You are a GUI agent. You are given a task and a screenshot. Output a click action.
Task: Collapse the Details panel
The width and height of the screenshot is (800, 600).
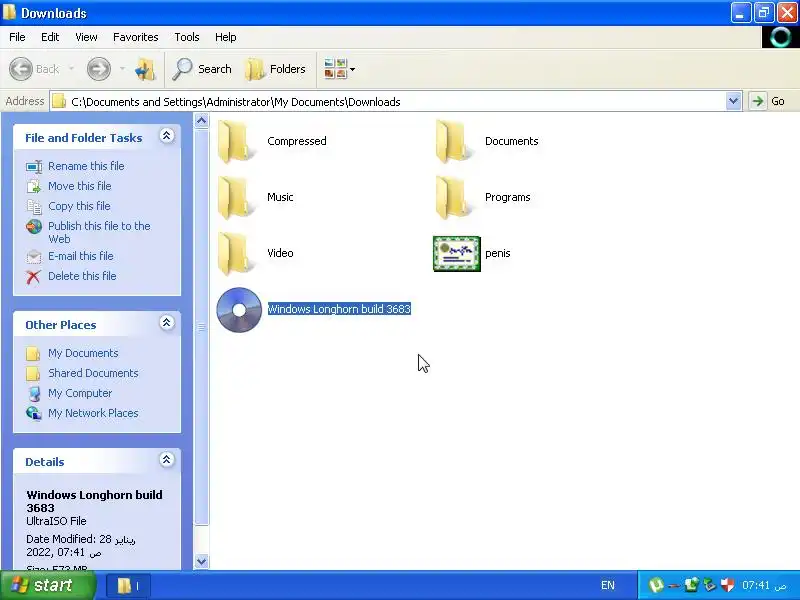pyautogui.click(x=166, y=460)
